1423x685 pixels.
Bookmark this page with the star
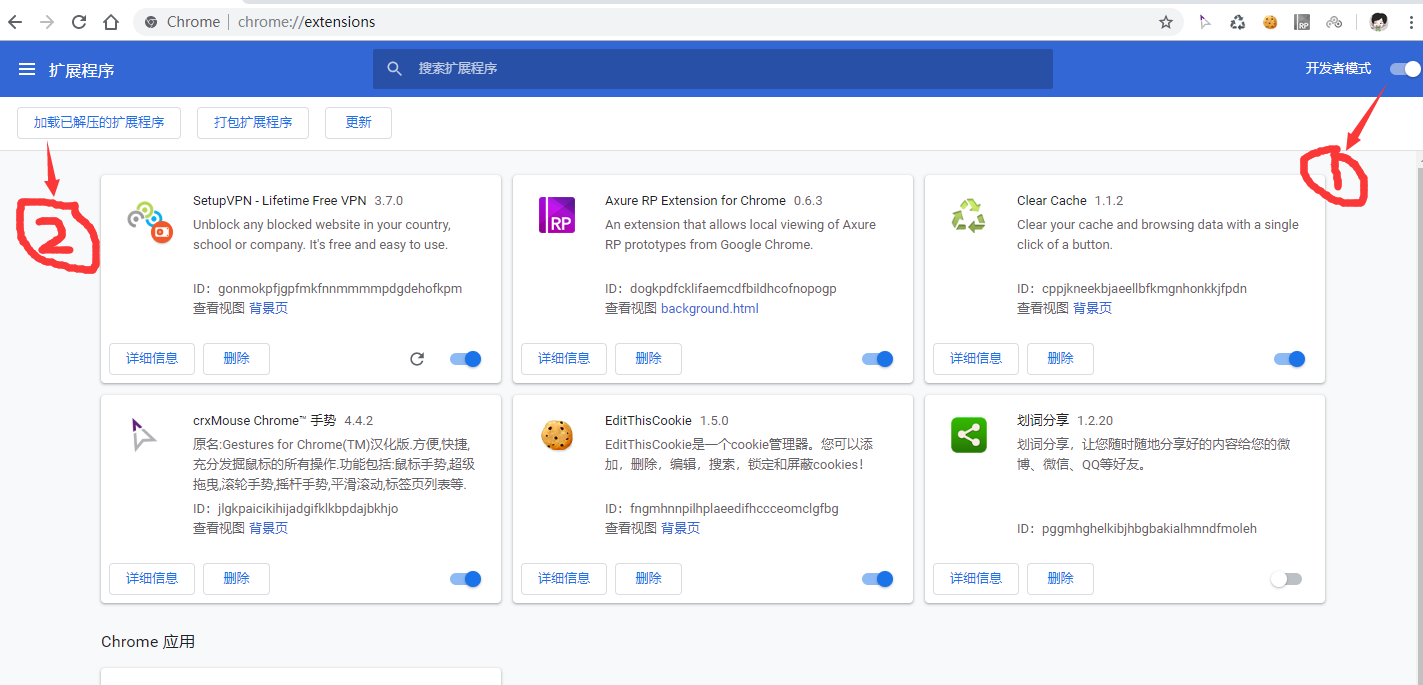pyautogui.click(x=1165, y=22)
